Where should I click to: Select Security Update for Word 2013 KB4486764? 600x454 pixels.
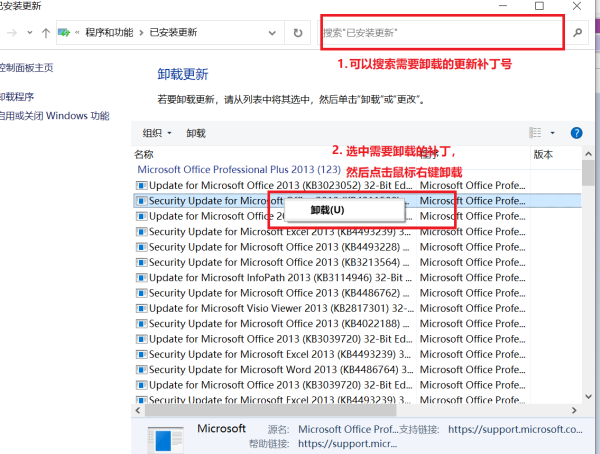[270, 370]
